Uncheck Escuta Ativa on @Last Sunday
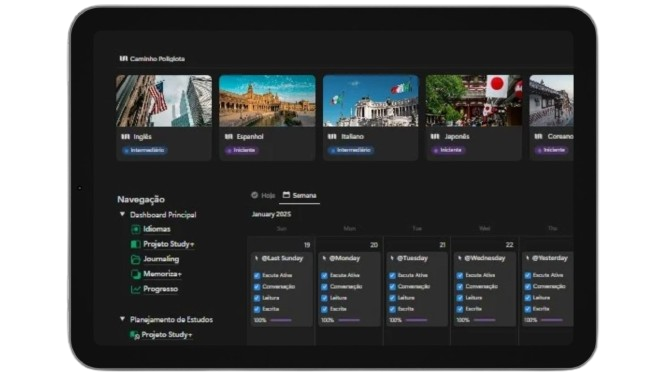Viewport: 666px width, 375px height. click(257, 276)
